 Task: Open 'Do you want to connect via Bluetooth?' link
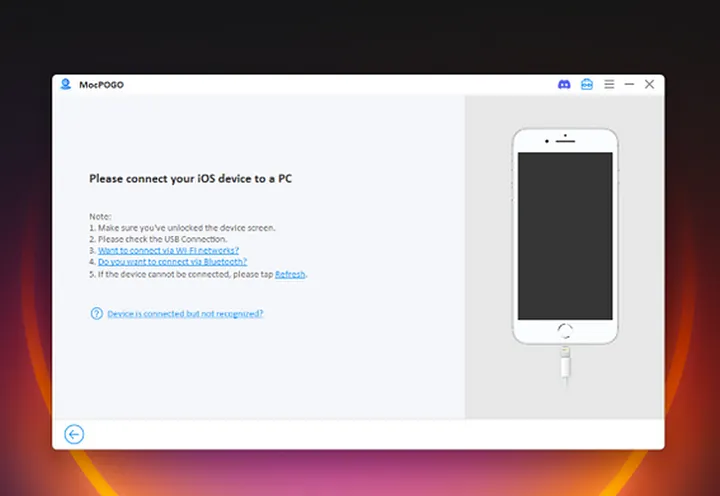tap(172, 261)
